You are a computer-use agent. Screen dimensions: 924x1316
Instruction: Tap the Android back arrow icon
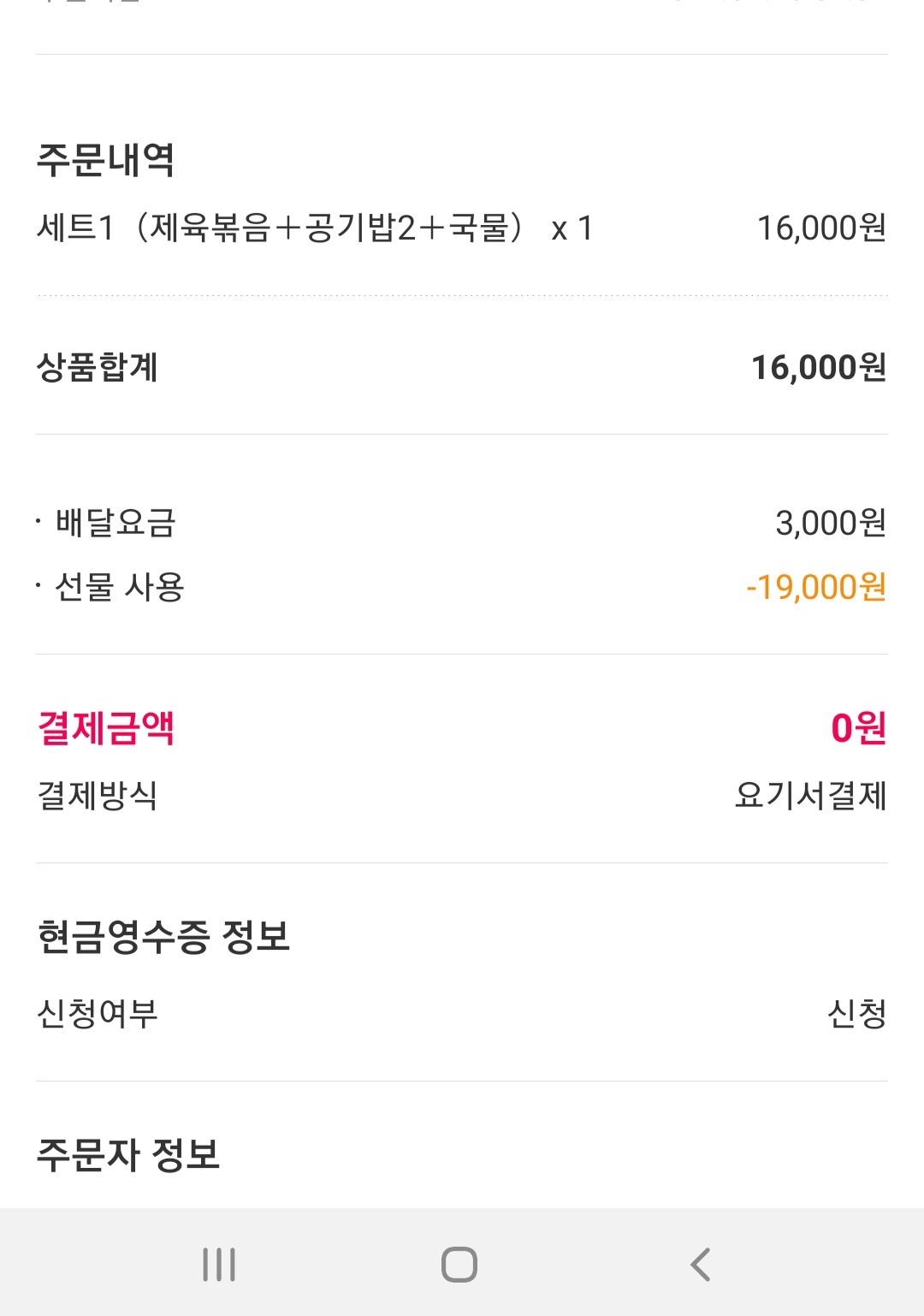(x=701, y=1265)
